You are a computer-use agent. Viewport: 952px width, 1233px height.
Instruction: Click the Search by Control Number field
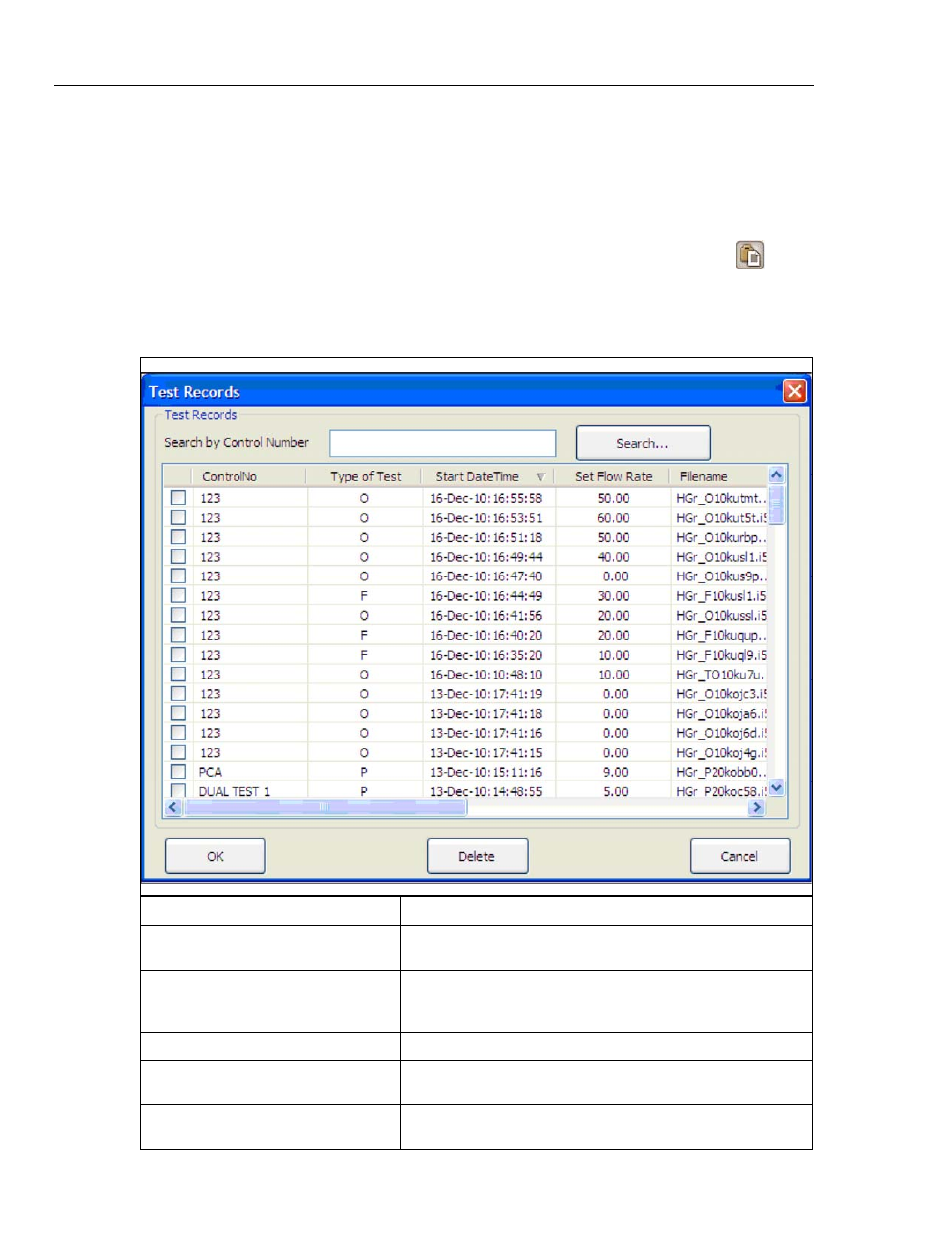(442, 443)
